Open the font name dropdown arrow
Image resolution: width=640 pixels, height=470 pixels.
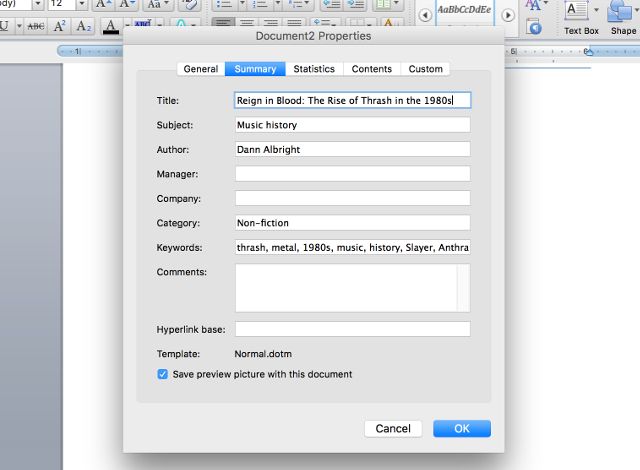[38, 4]
